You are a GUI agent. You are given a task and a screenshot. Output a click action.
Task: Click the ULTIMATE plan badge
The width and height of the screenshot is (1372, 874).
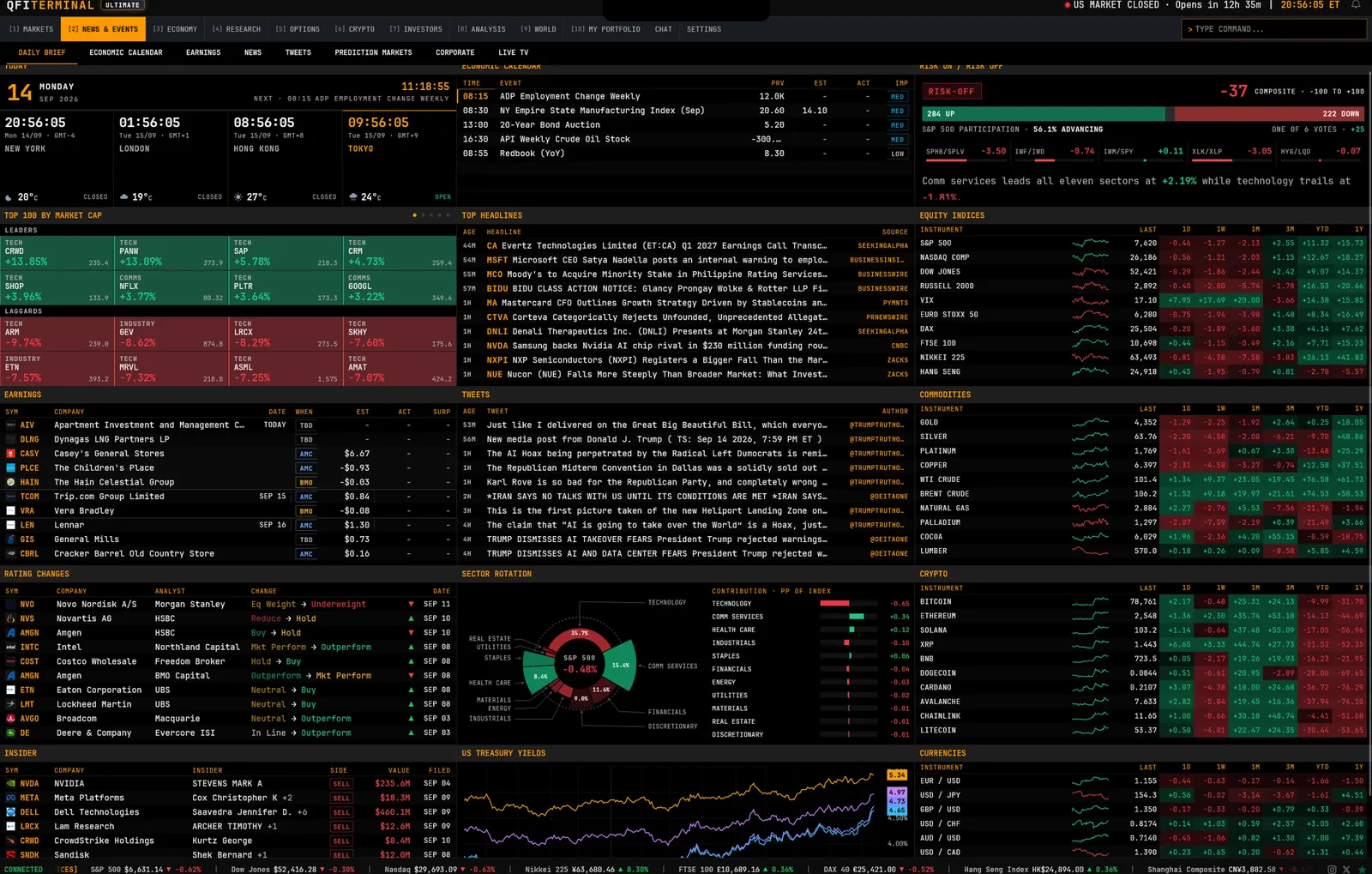pyautogui.click(x=123, y=5)
